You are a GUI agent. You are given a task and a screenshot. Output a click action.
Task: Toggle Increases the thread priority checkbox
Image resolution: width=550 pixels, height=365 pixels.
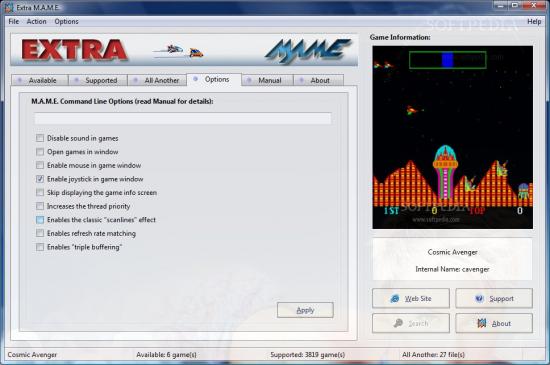pyautogui.click(x=40, y=206)
